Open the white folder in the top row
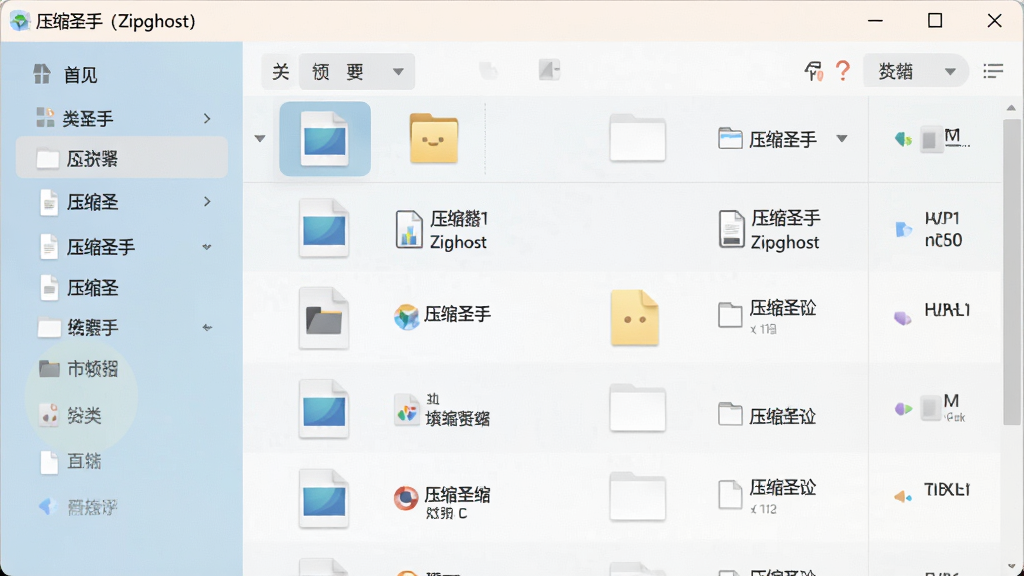This screenshot has width=1024, height=576. tap(637, 138)
